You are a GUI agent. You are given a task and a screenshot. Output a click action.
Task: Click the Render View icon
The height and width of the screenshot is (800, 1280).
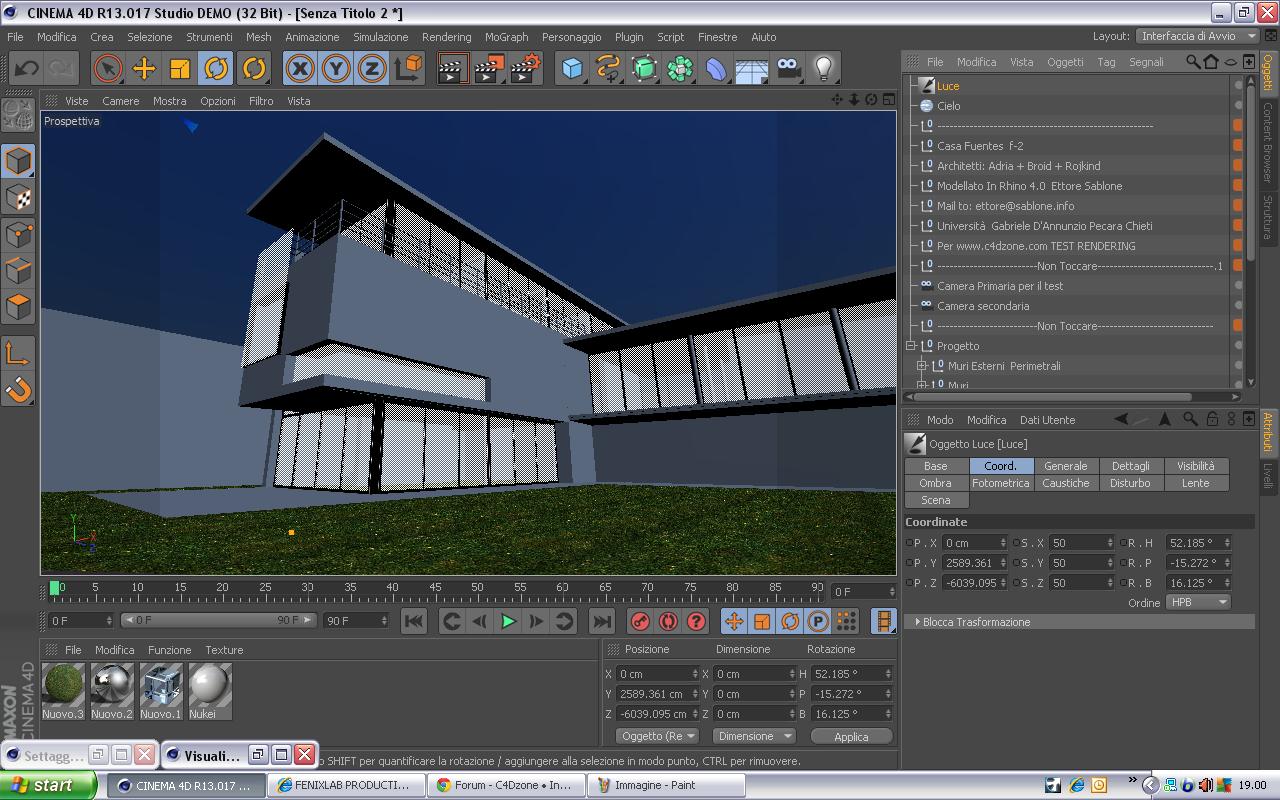click(x=453, y=68)
